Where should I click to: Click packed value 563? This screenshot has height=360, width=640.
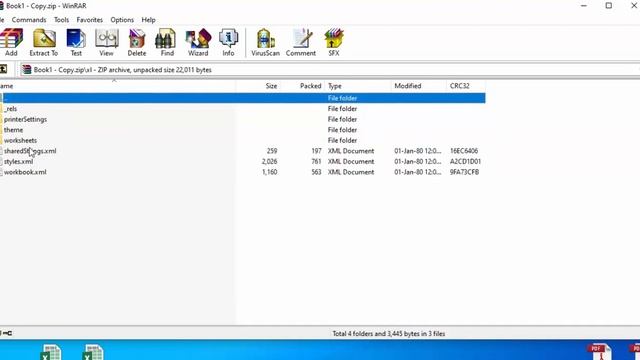tap(316, 172)
